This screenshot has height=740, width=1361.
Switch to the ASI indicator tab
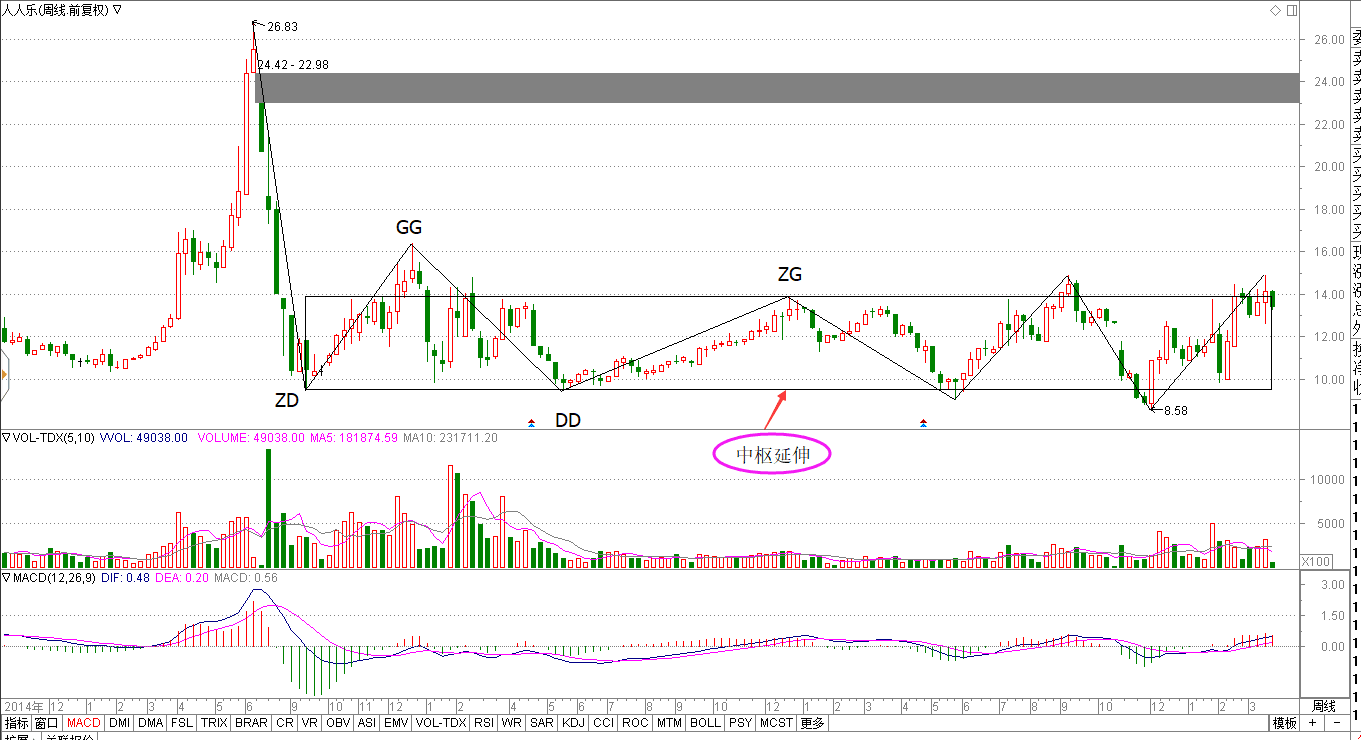367,723
